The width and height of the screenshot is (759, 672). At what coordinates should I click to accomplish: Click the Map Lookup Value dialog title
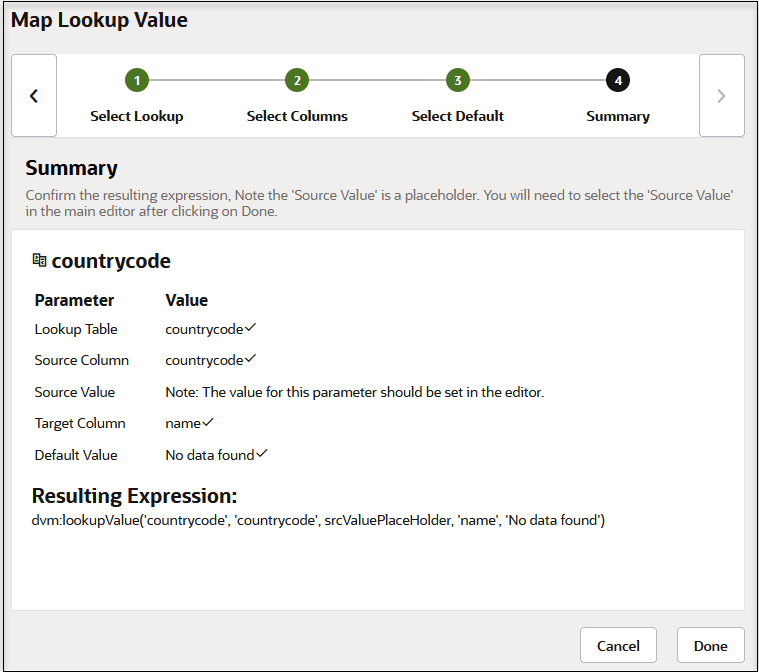(99, 20)
